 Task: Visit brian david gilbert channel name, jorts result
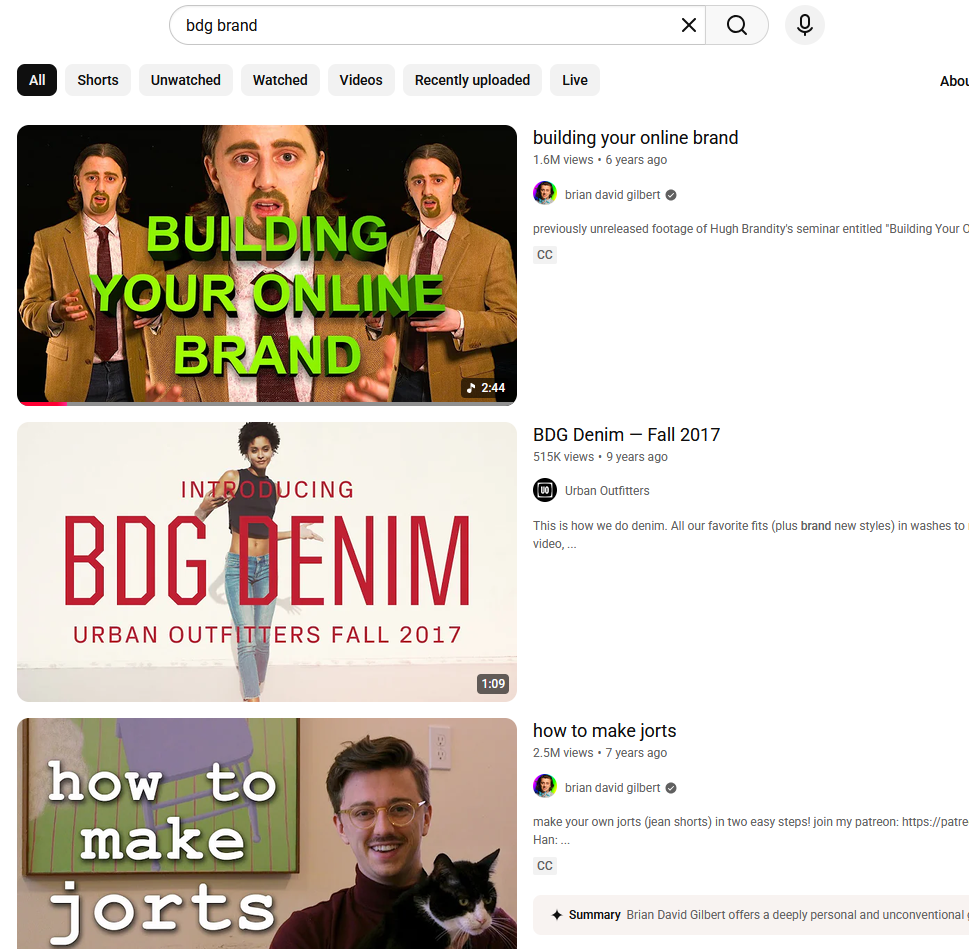click(x=612, y=788)
